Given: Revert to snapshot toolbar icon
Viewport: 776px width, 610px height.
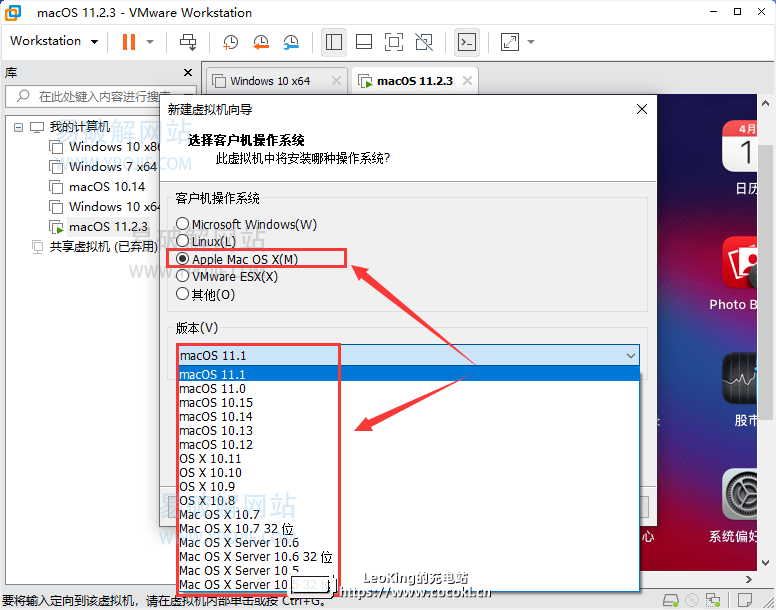Looking at the screenshot, I should click(x=261, y=42).
